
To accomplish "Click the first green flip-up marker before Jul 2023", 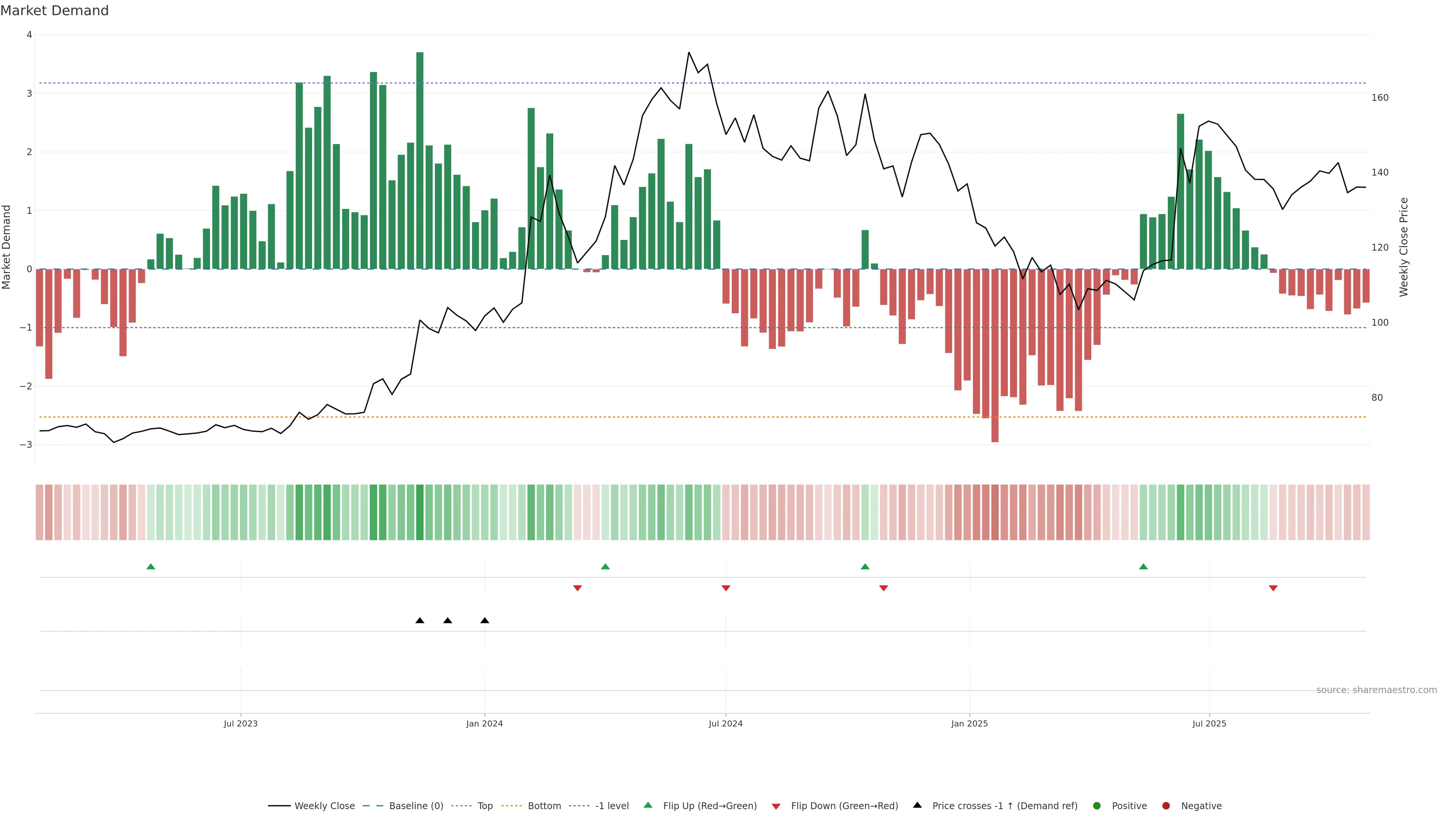I will (x=151, y=566).
